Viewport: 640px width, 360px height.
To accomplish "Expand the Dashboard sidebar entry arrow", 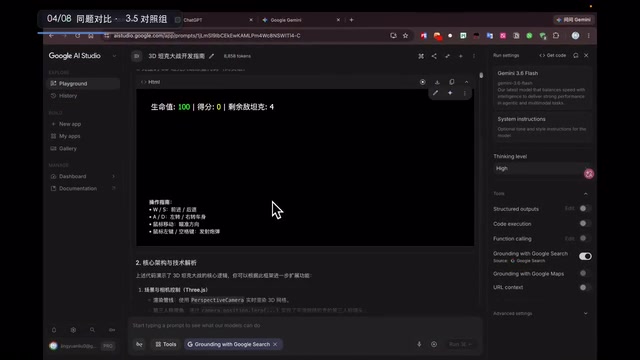I will click(x=113, y=176).
